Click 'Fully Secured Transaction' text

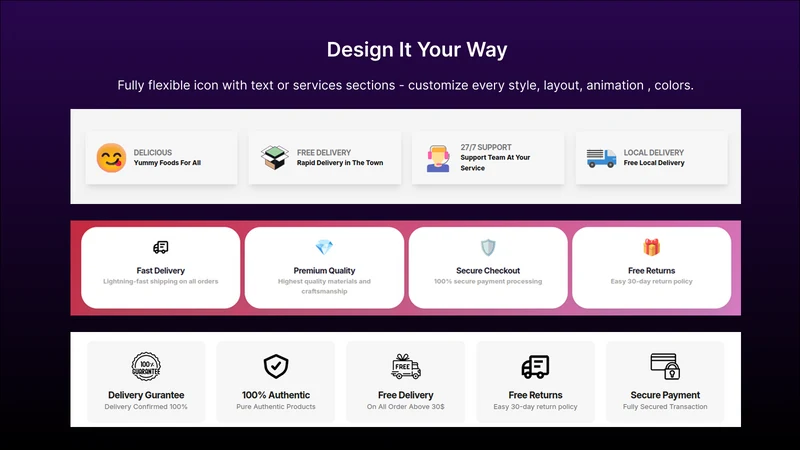(665, 407)
